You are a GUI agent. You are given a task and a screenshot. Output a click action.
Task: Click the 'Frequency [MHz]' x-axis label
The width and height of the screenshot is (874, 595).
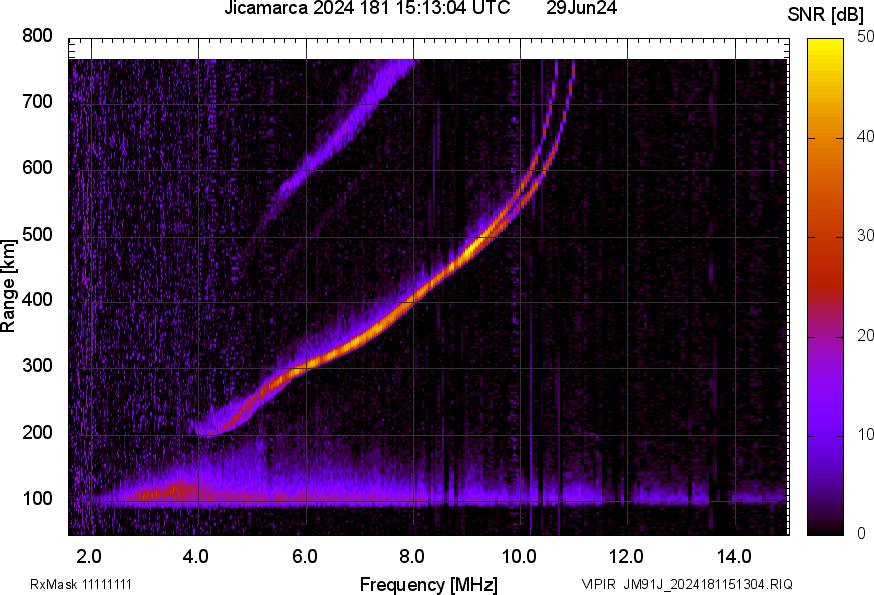429,585
